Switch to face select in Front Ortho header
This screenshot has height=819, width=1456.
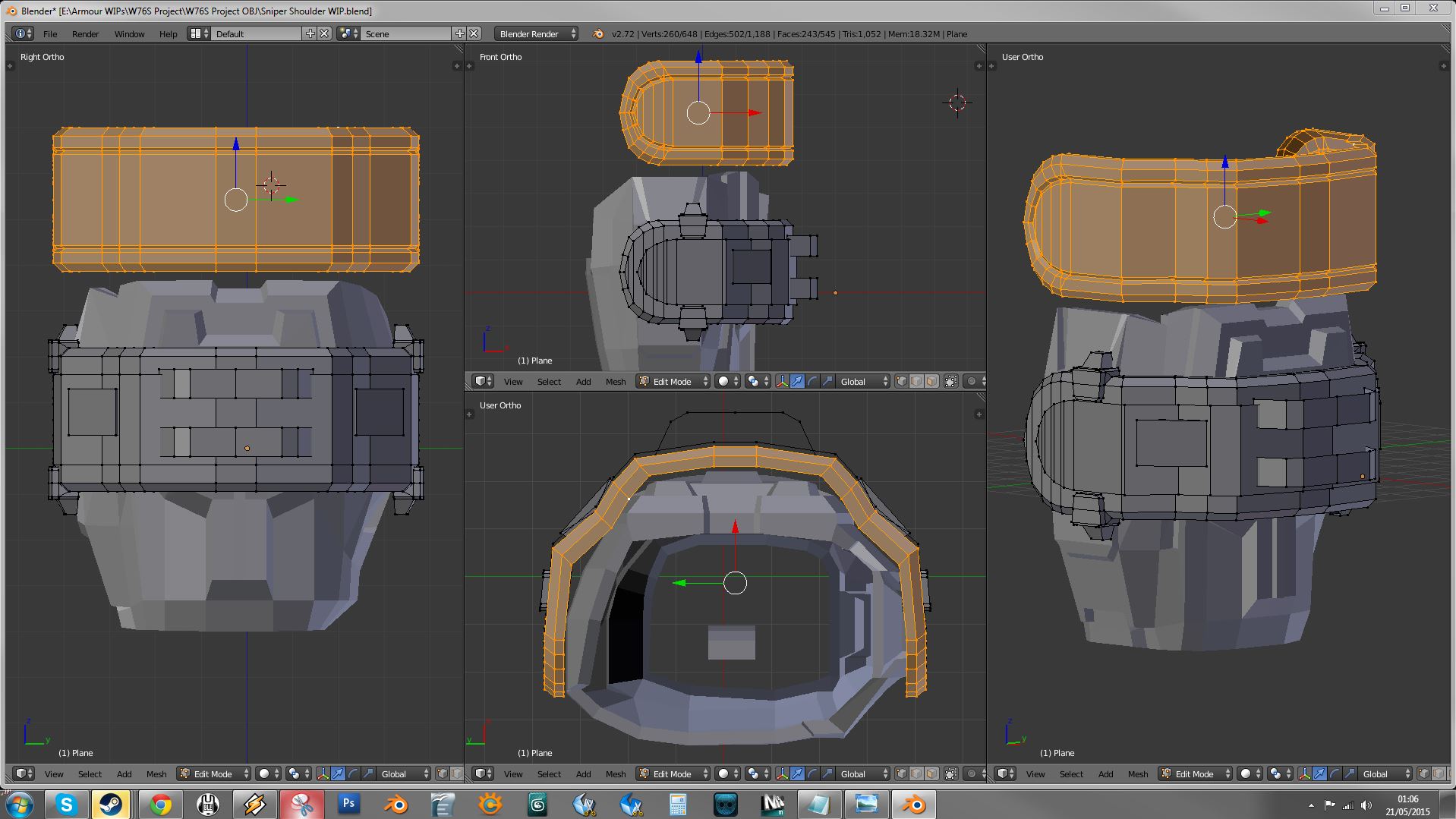[x=931, y=381]
